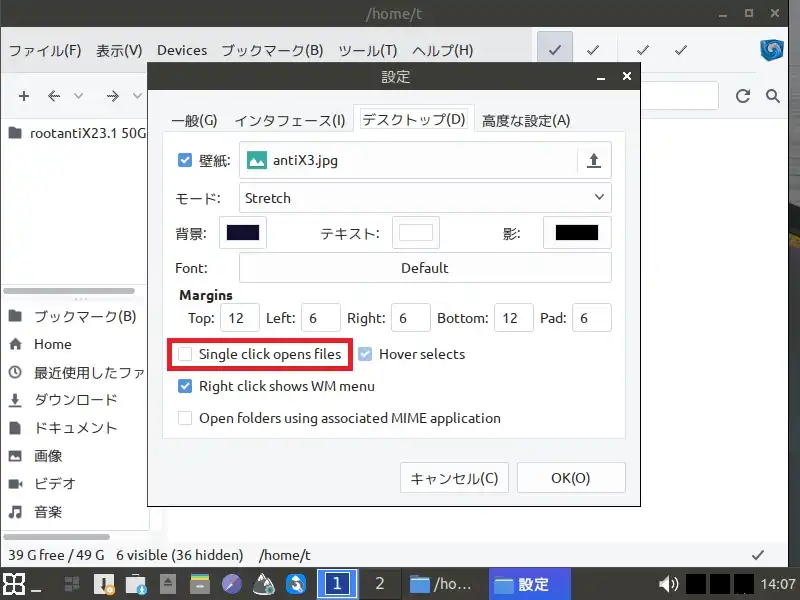Toggle the wallpaper (壁紙) checkbox
Viewport: 800px width, 600px height.
click(x=185, y=160)
